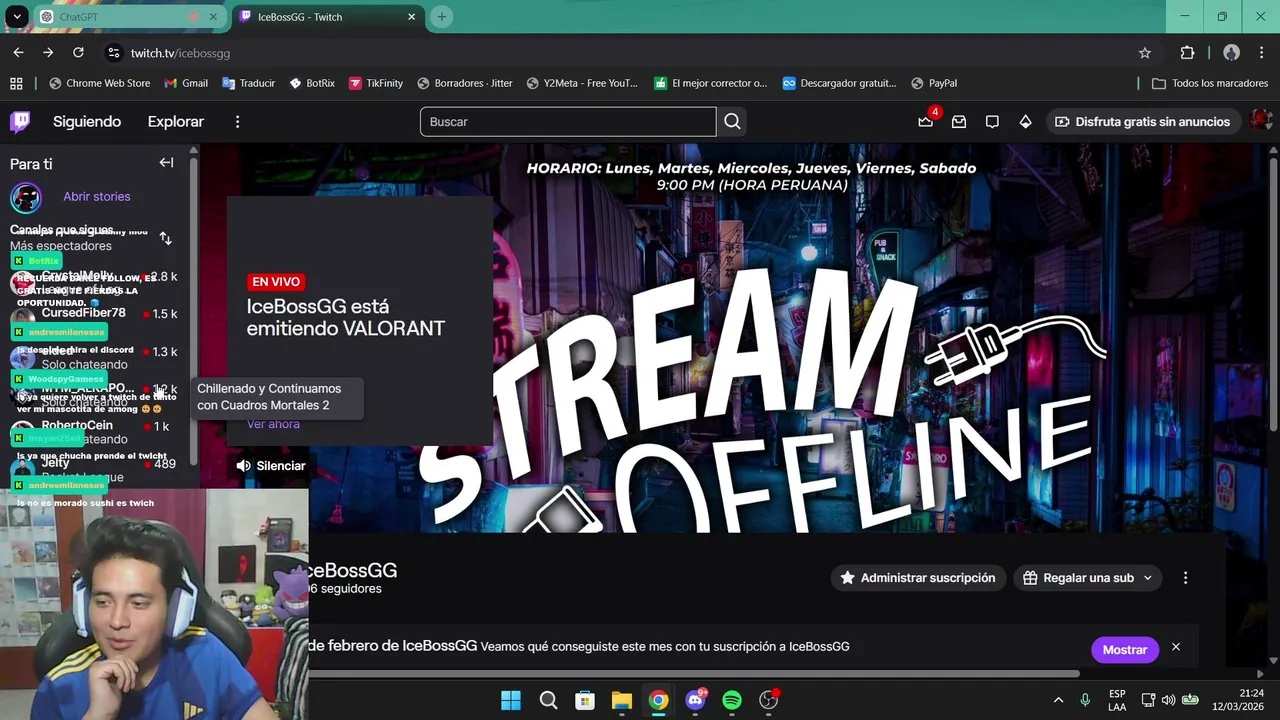Click the Mostrar button

click(1125, 650)
